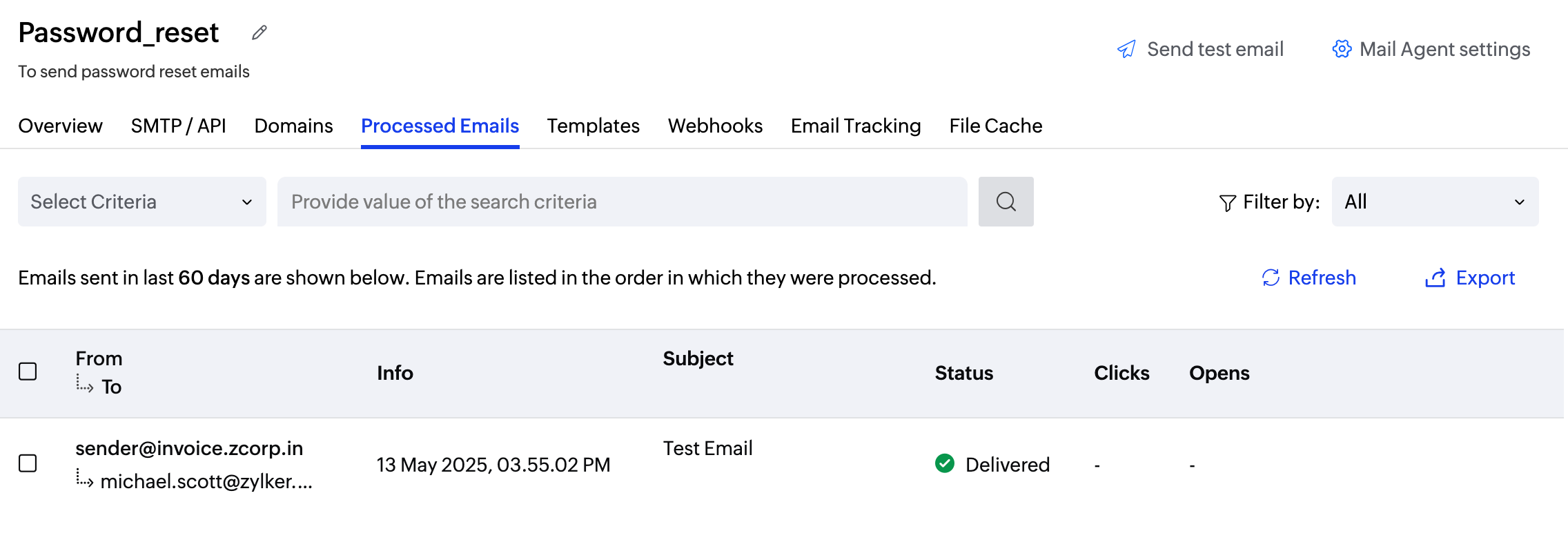Click the Export share icon

coord(1435,278)
